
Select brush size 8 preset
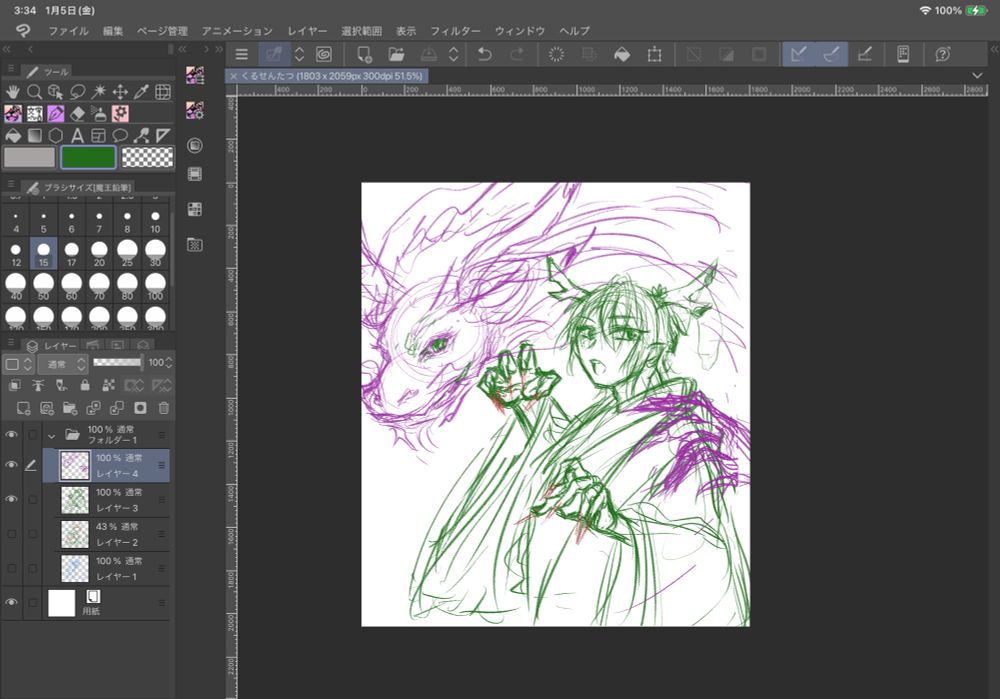(x=128, y=222)
